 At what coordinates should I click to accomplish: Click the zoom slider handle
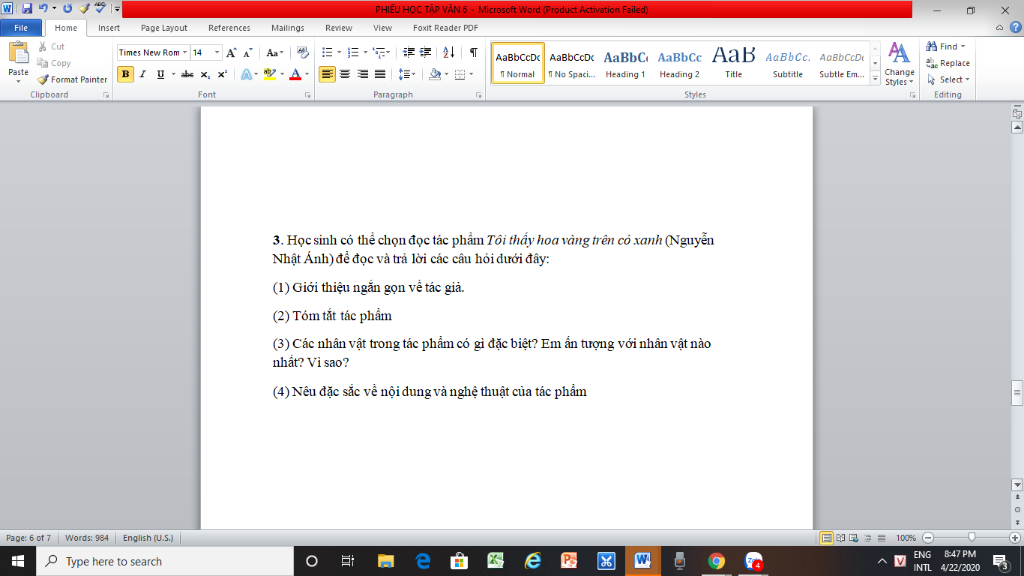(x=972, y=537)
